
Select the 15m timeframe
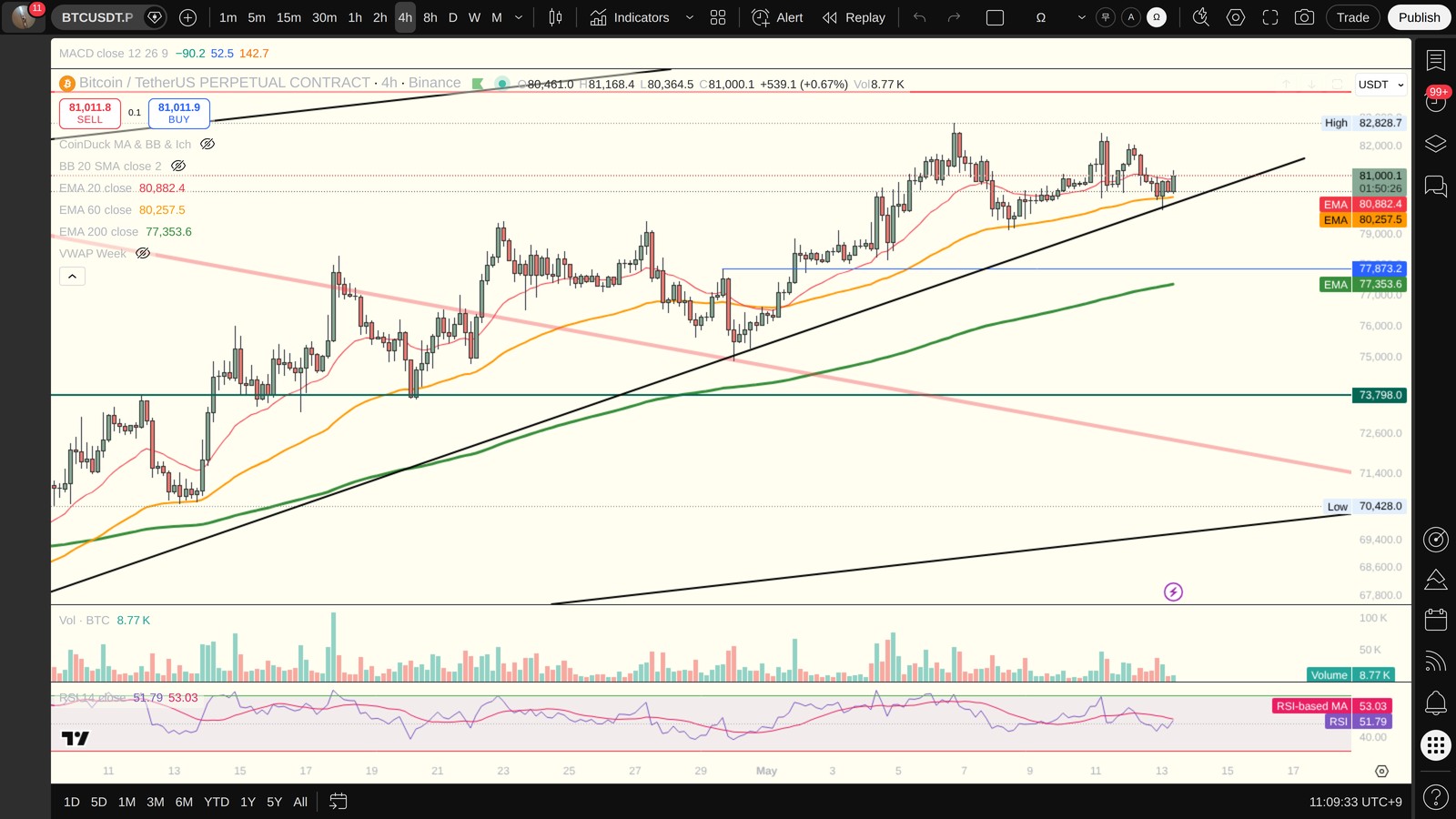[288, 17]
